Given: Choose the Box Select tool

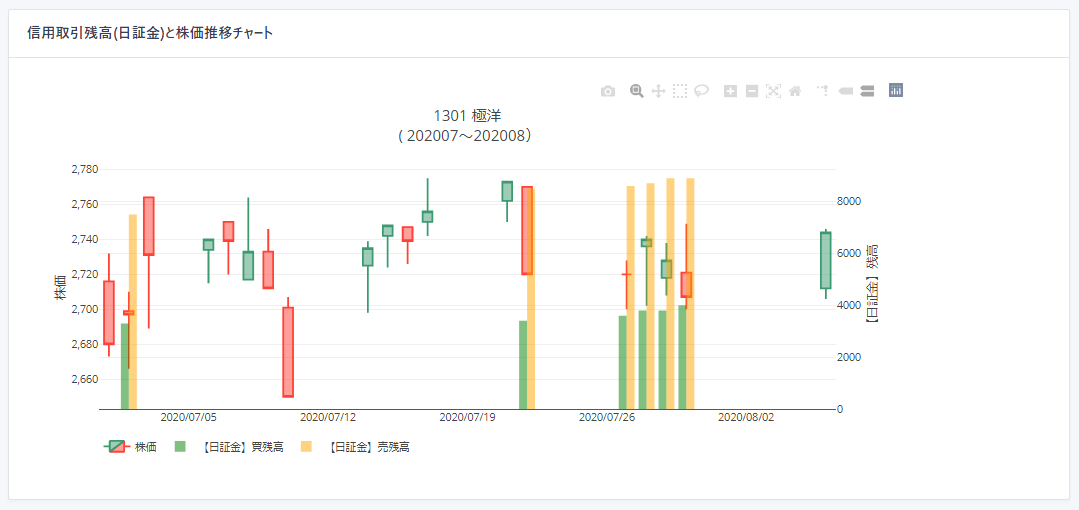Looking at the screenshot, I should coord(680,91).
